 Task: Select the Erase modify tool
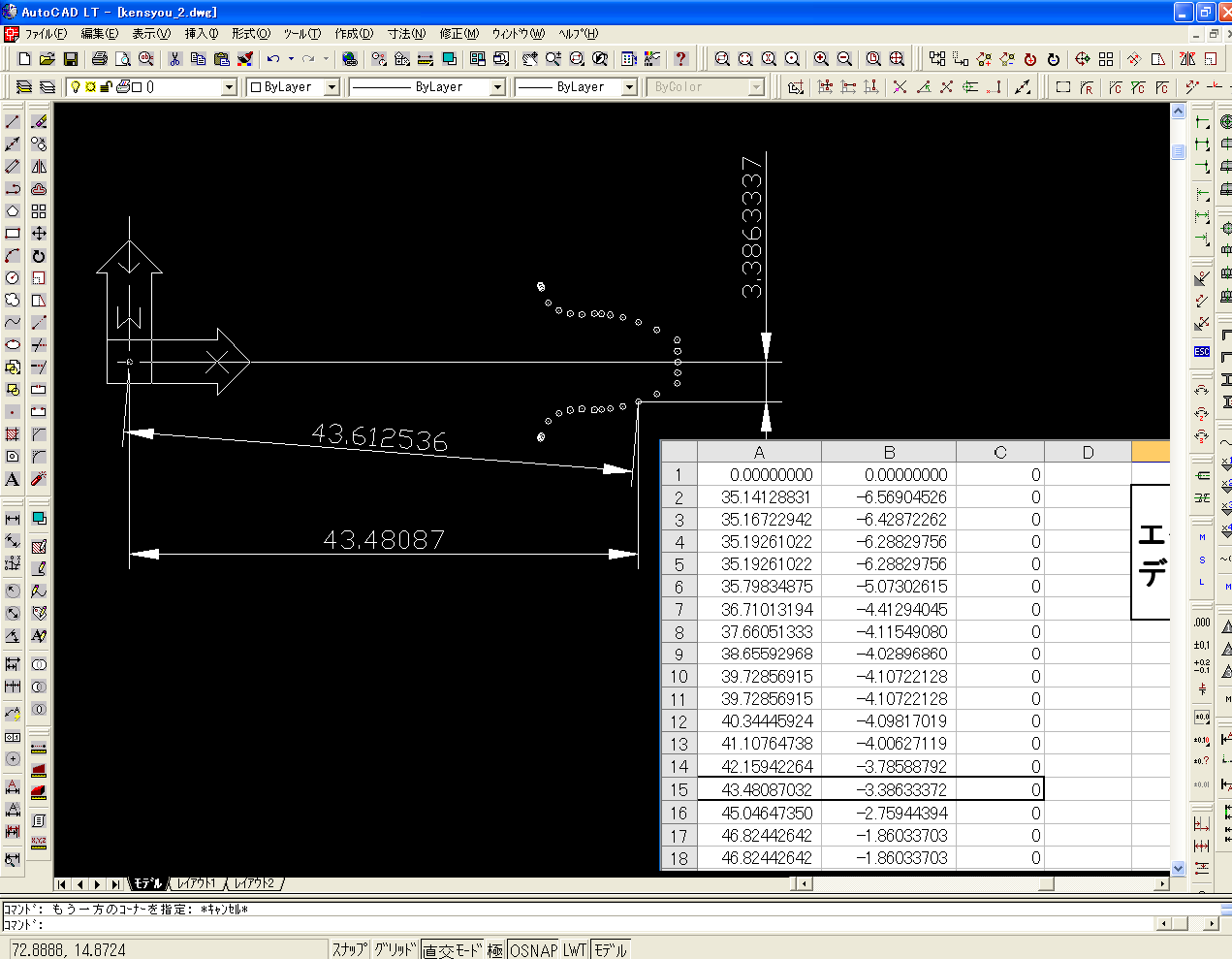click(x=39, y=122)
